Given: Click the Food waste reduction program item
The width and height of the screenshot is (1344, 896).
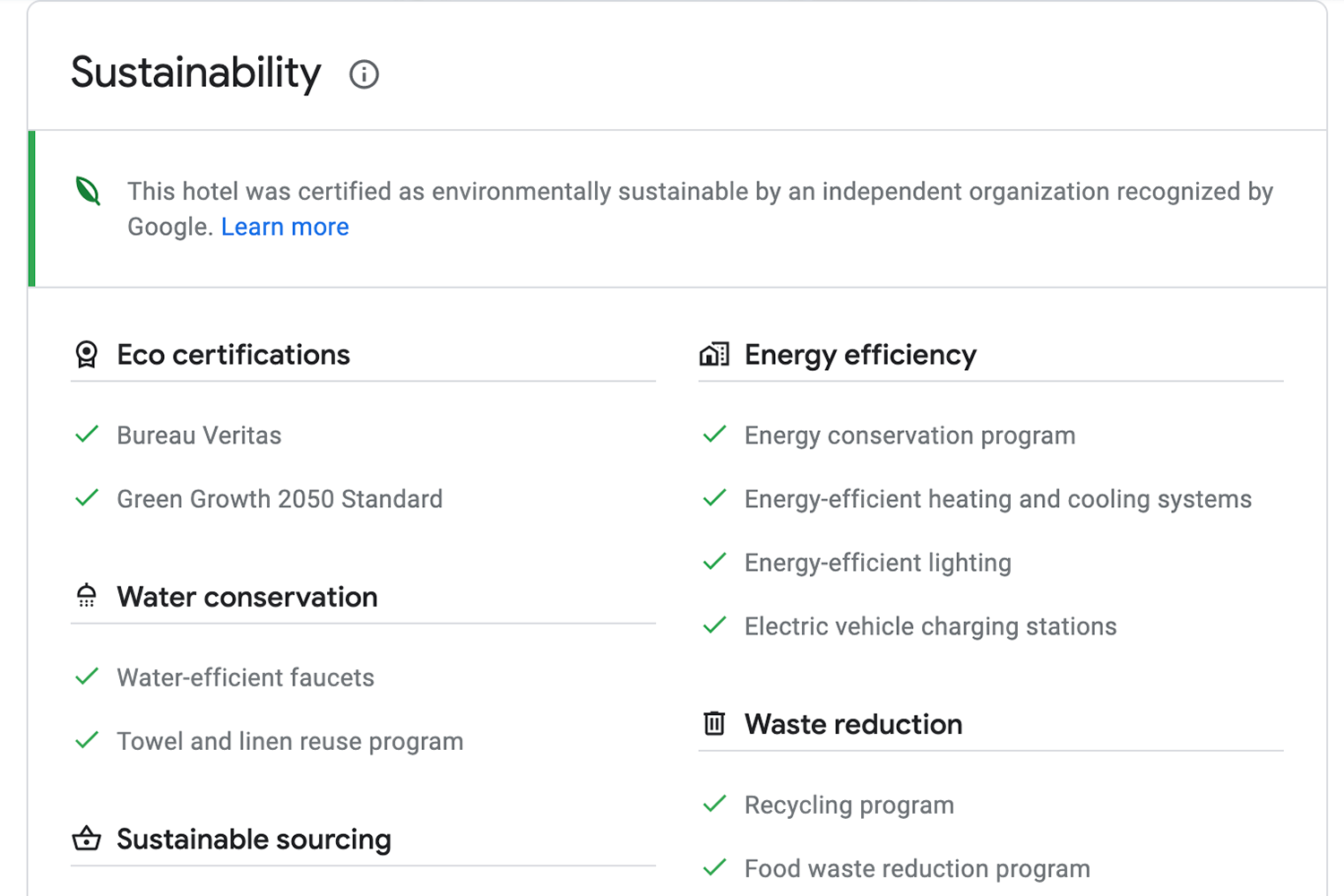Looking at the screenshot, I should [x=917, y=868].
